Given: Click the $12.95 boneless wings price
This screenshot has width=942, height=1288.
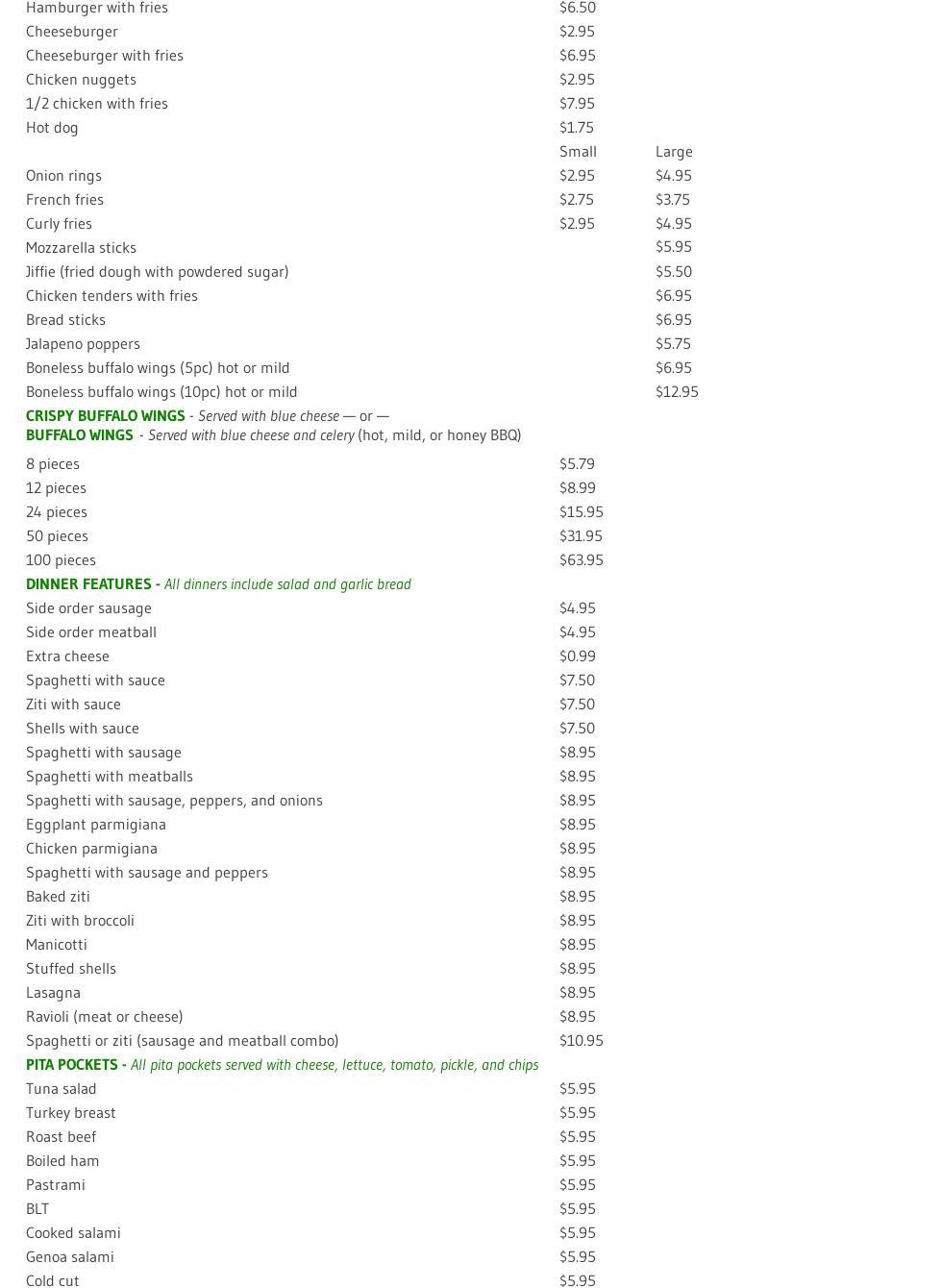Looking at the screenshot, I should coord(677,392).
